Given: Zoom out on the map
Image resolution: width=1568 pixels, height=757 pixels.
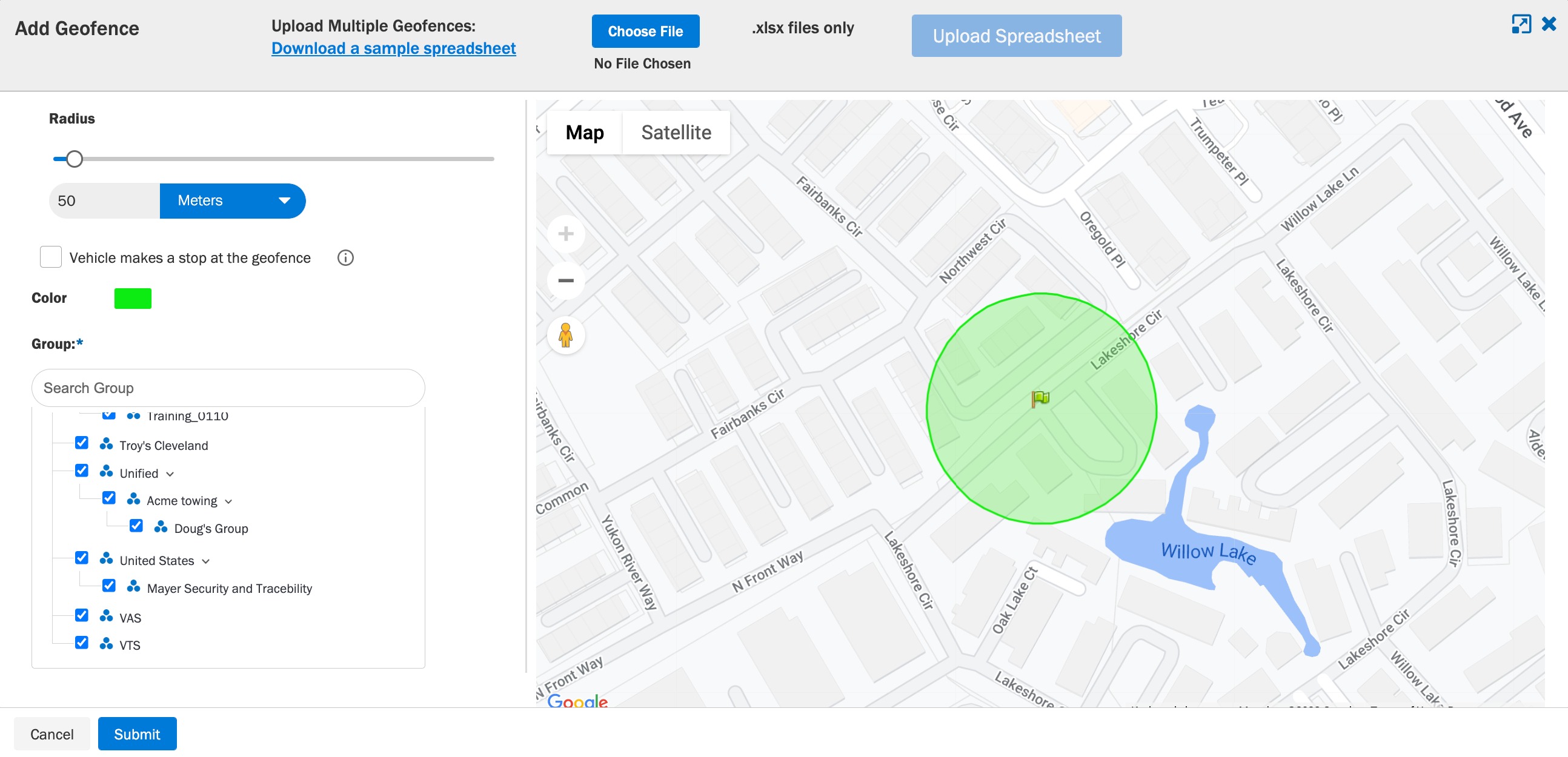Looking at the screenshot, I should tap(565, 280).
